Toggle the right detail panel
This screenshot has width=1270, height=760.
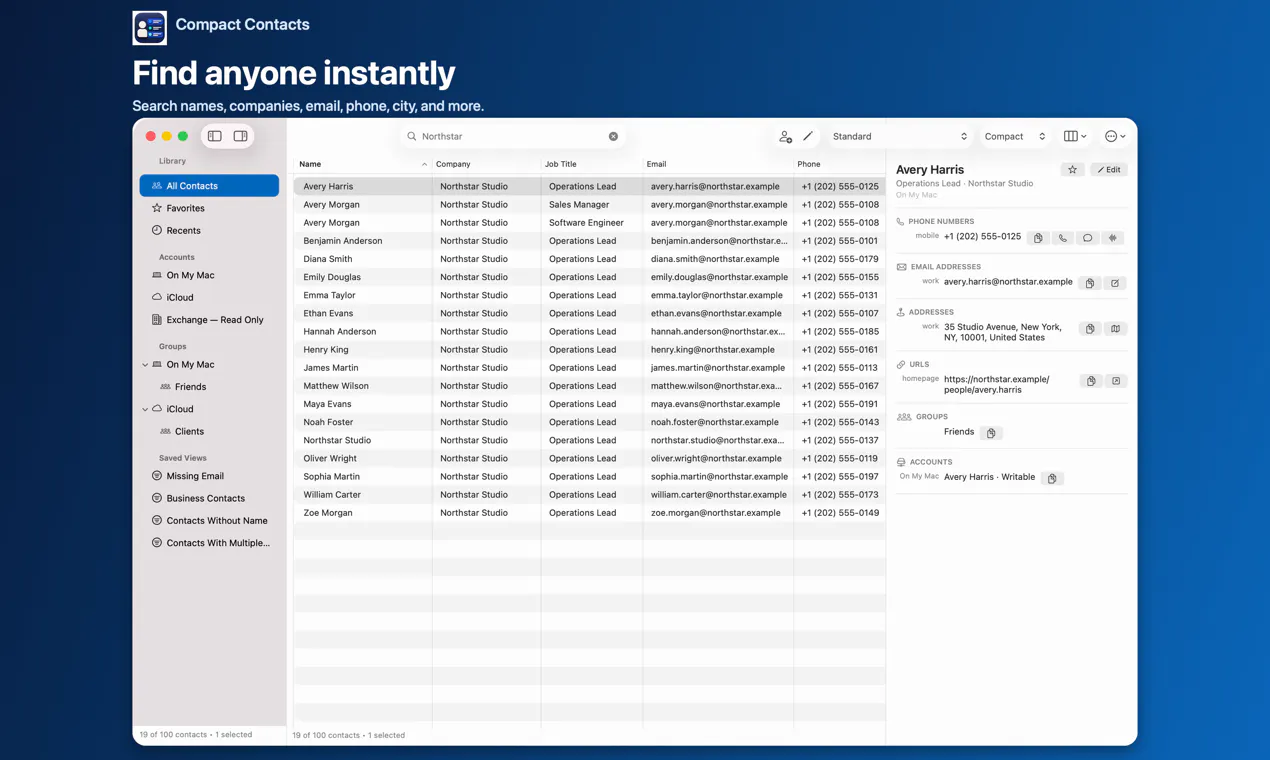(x=240, y=136)
